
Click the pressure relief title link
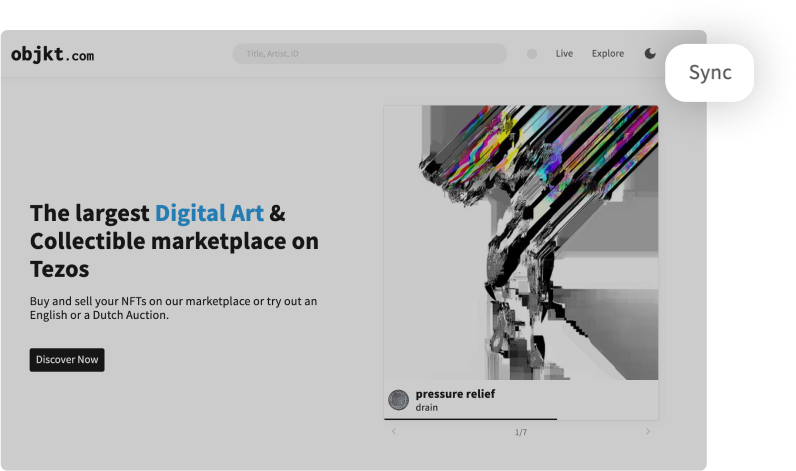[455, 394]
